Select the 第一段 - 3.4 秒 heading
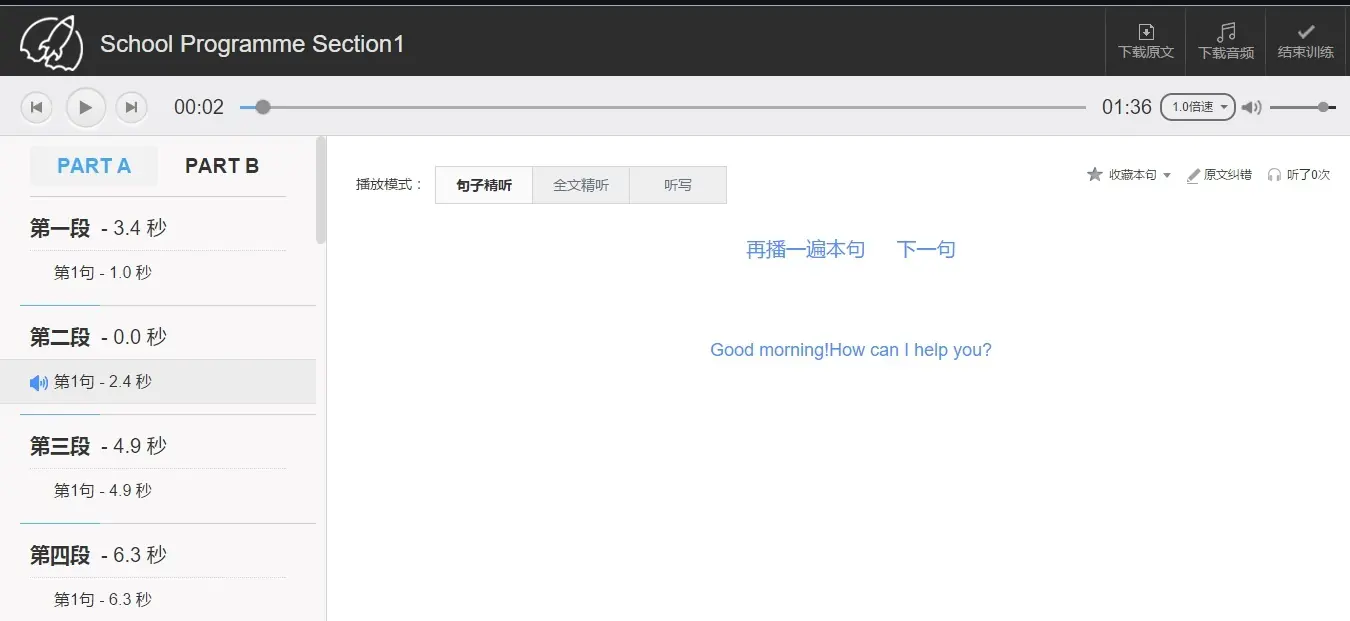The image size is (1350, 621). [x=98, y=228]
